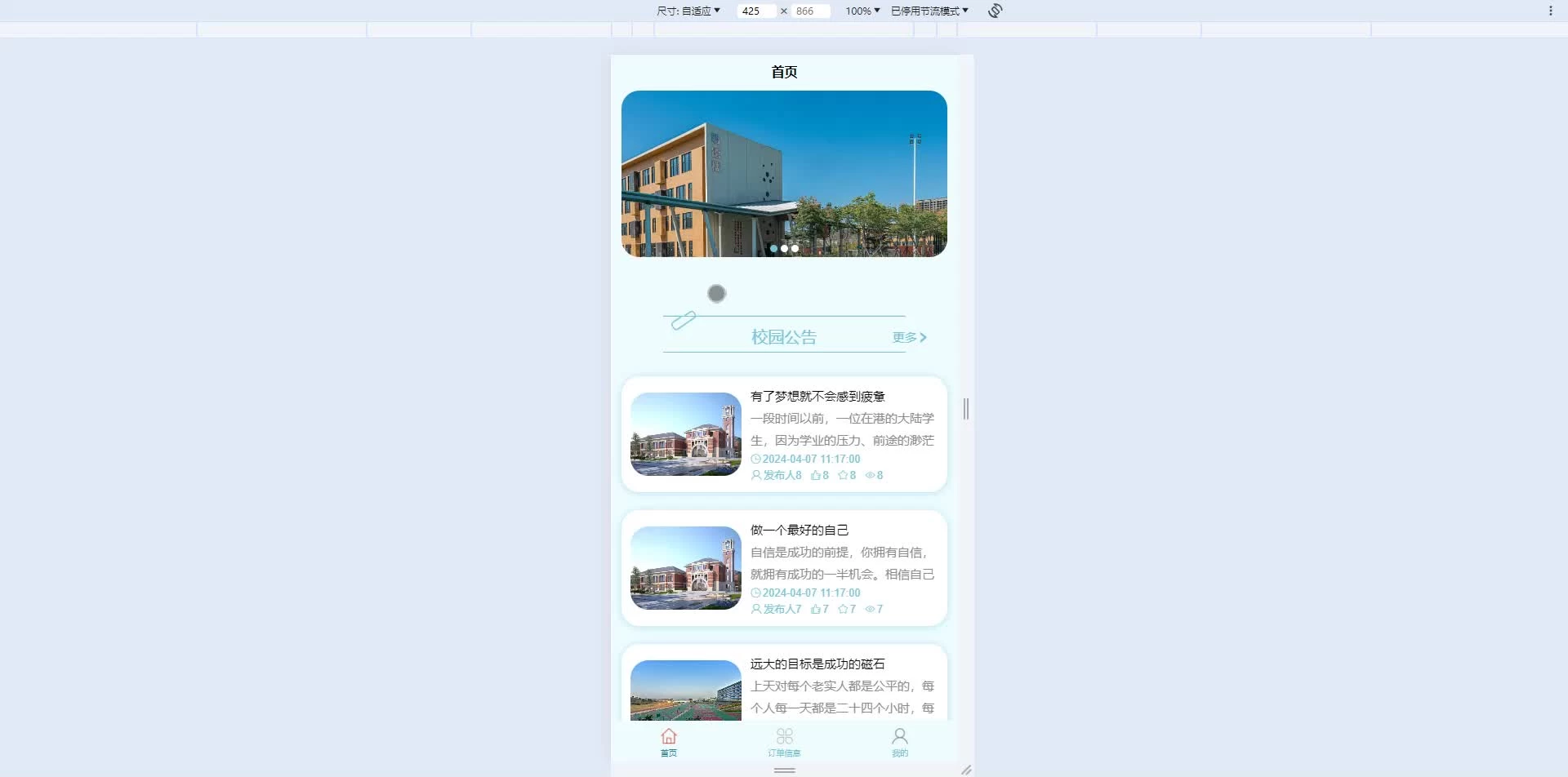Select the second carousel indicator dot
Screen dimensions: 1568x777
784,248
